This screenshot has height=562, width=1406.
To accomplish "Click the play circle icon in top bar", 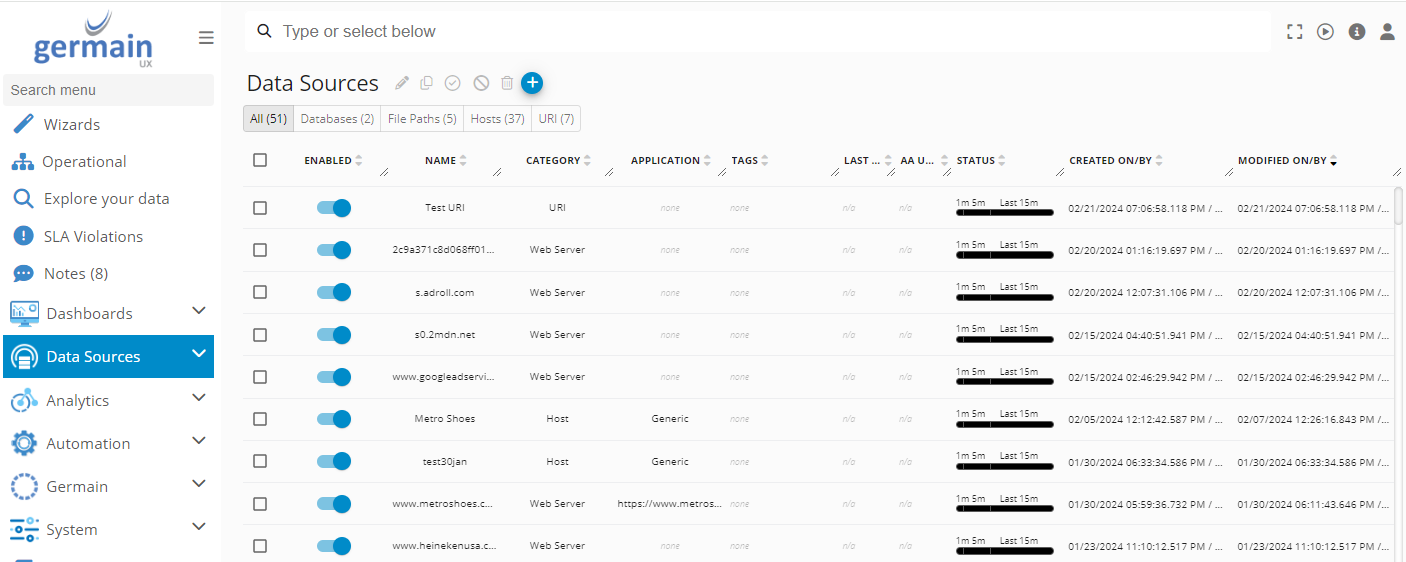I will pos(1325,32).
